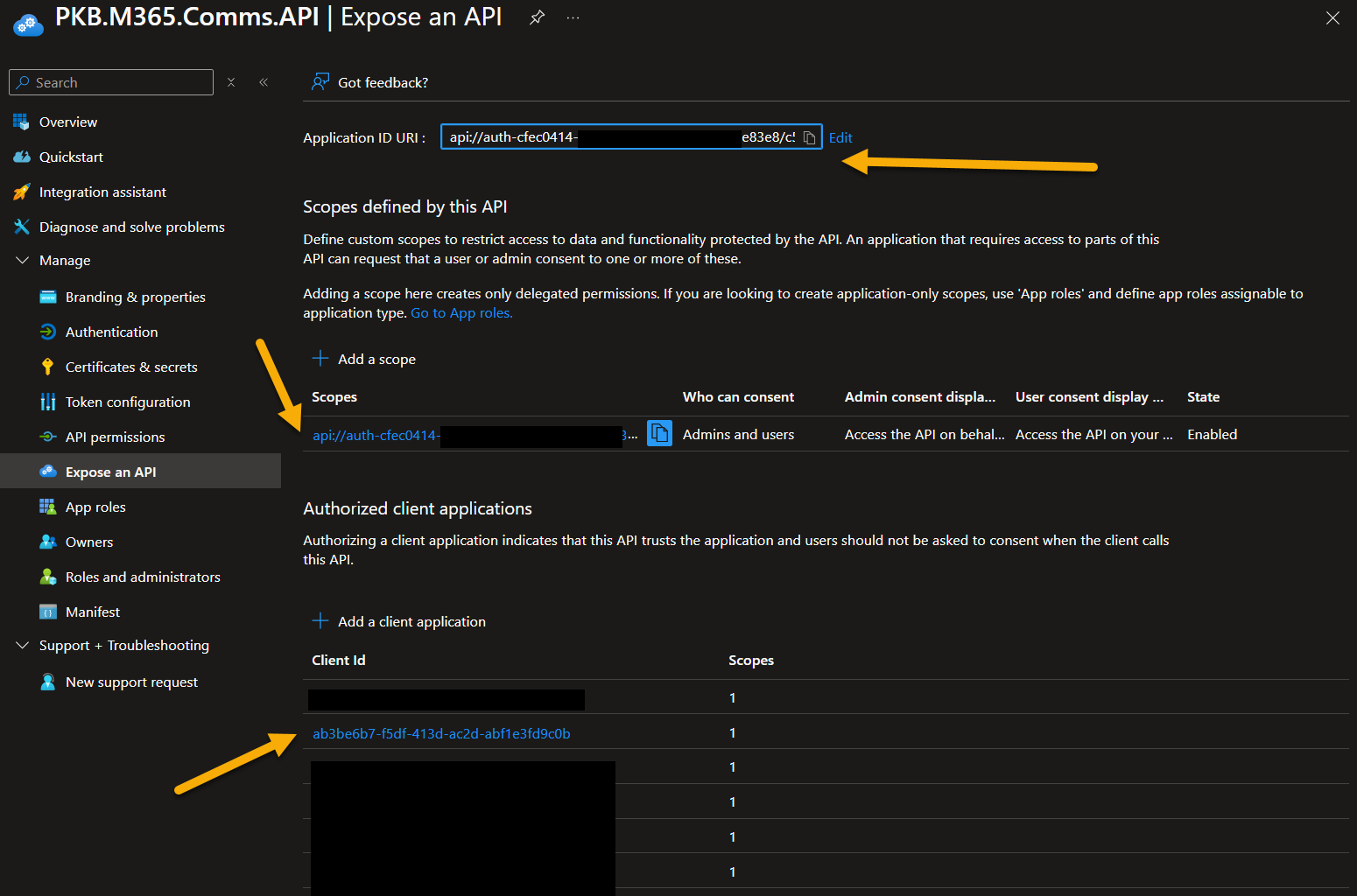Copy the Application ID URI
Image resolution: width=1357 pixels, height=896 pixels.
(809, 137)
